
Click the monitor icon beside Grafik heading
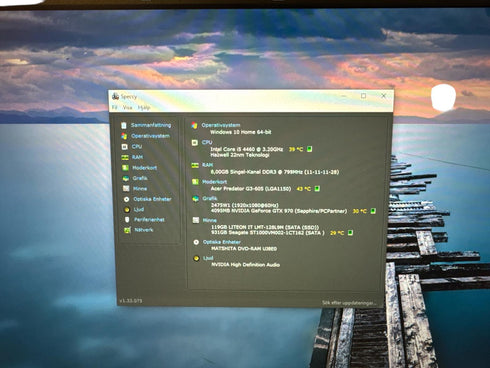click(x=196, y=199)
